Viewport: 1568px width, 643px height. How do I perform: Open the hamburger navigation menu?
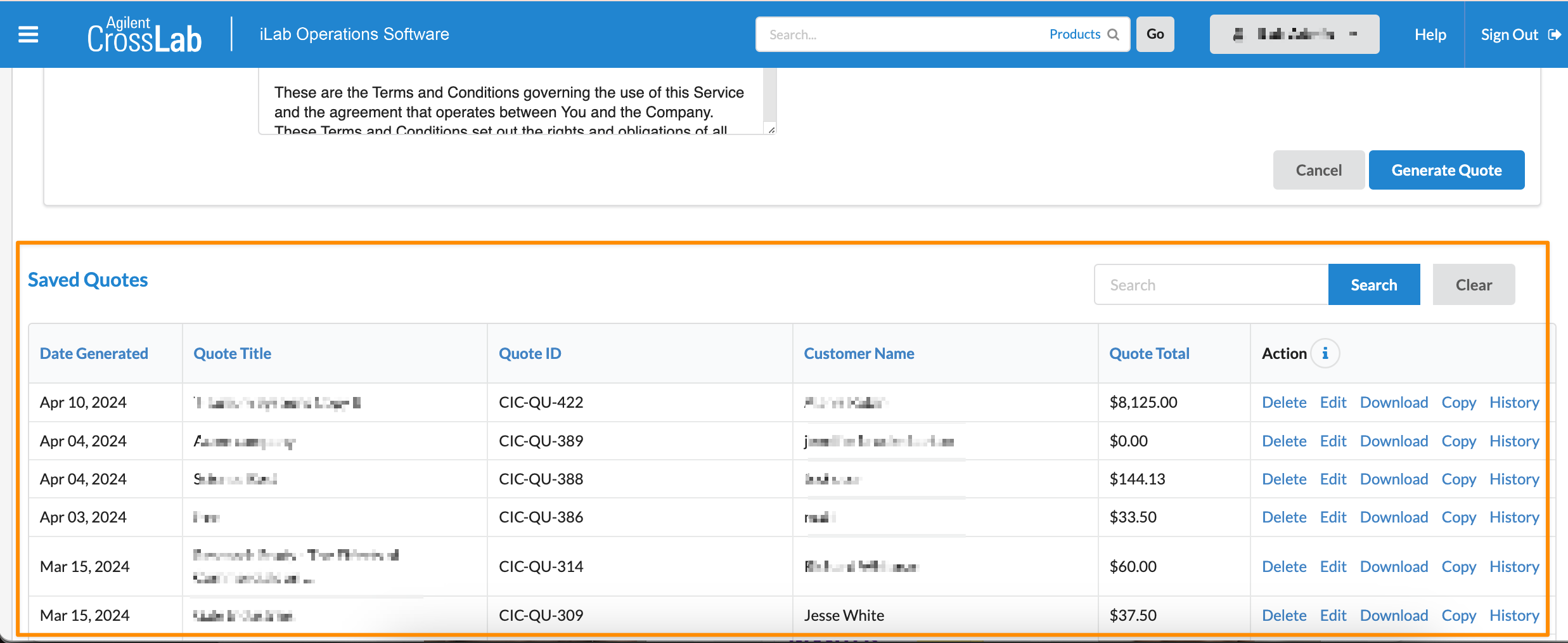tap(28, 34)
